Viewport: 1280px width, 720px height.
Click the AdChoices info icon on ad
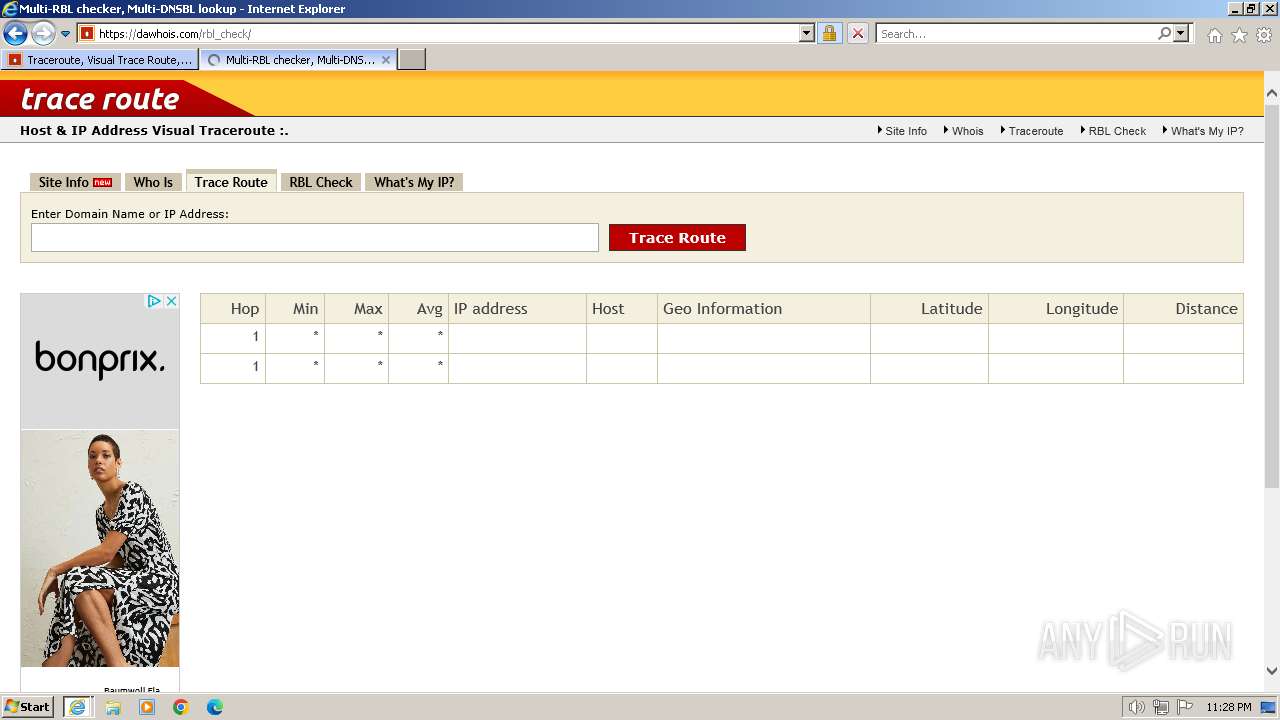[154, 301]
